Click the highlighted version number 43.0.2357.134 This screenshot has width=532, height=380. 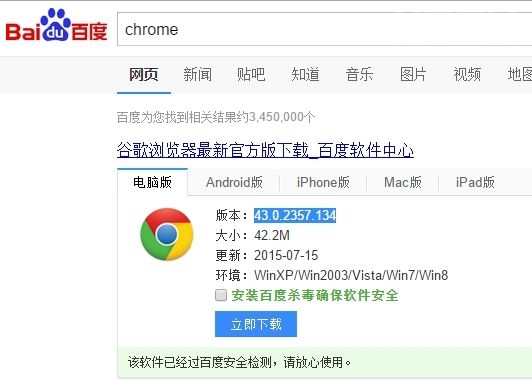(295, 215)
